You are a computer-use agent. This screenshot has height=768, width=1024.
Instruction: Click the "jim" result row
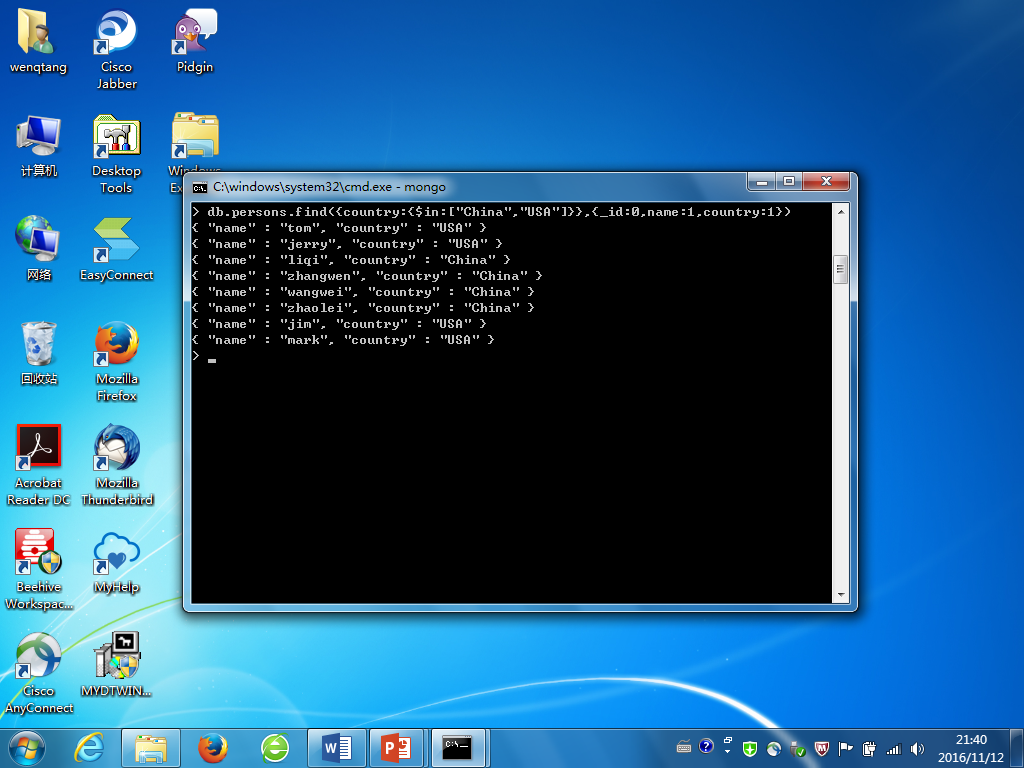pyautogui.click(x=339, y=324)
